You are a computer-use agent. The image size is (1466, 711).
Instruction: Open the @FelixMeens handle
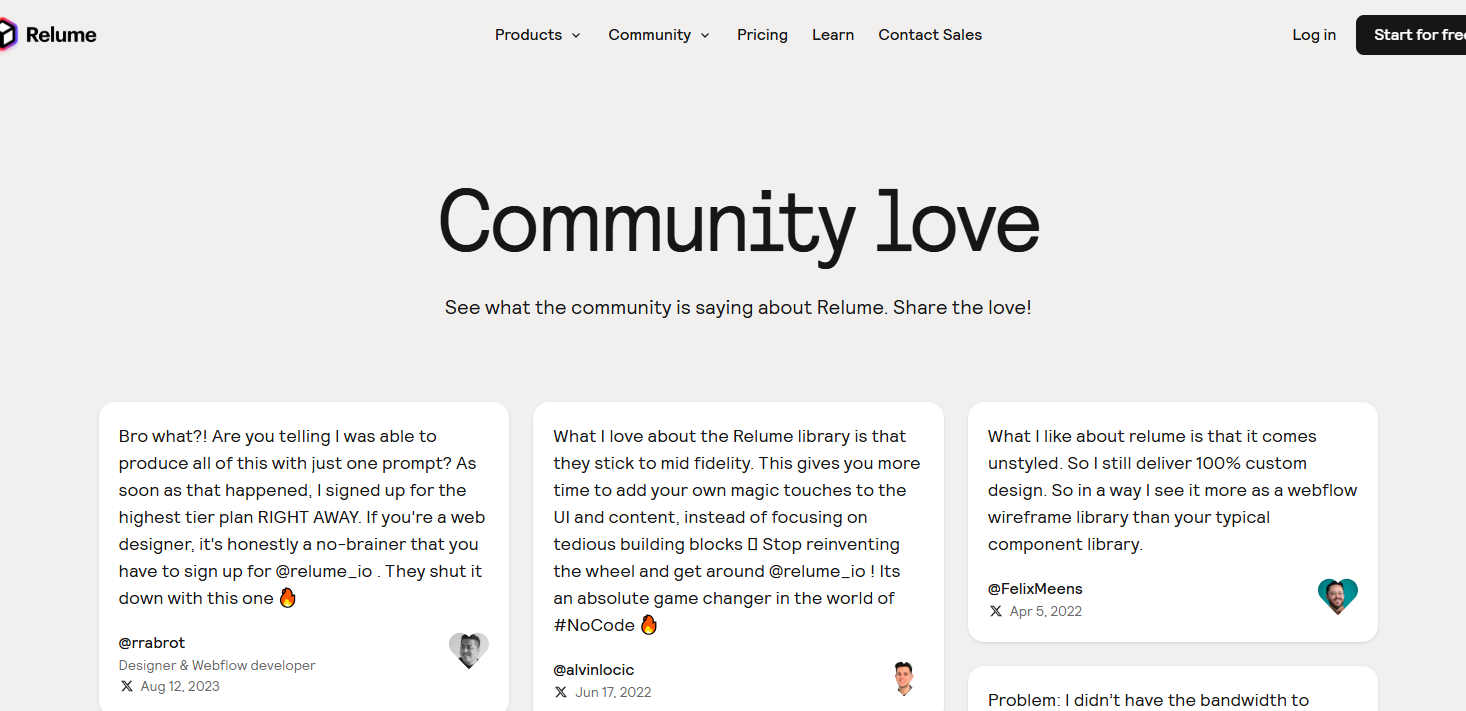[x=1035, y=589]
